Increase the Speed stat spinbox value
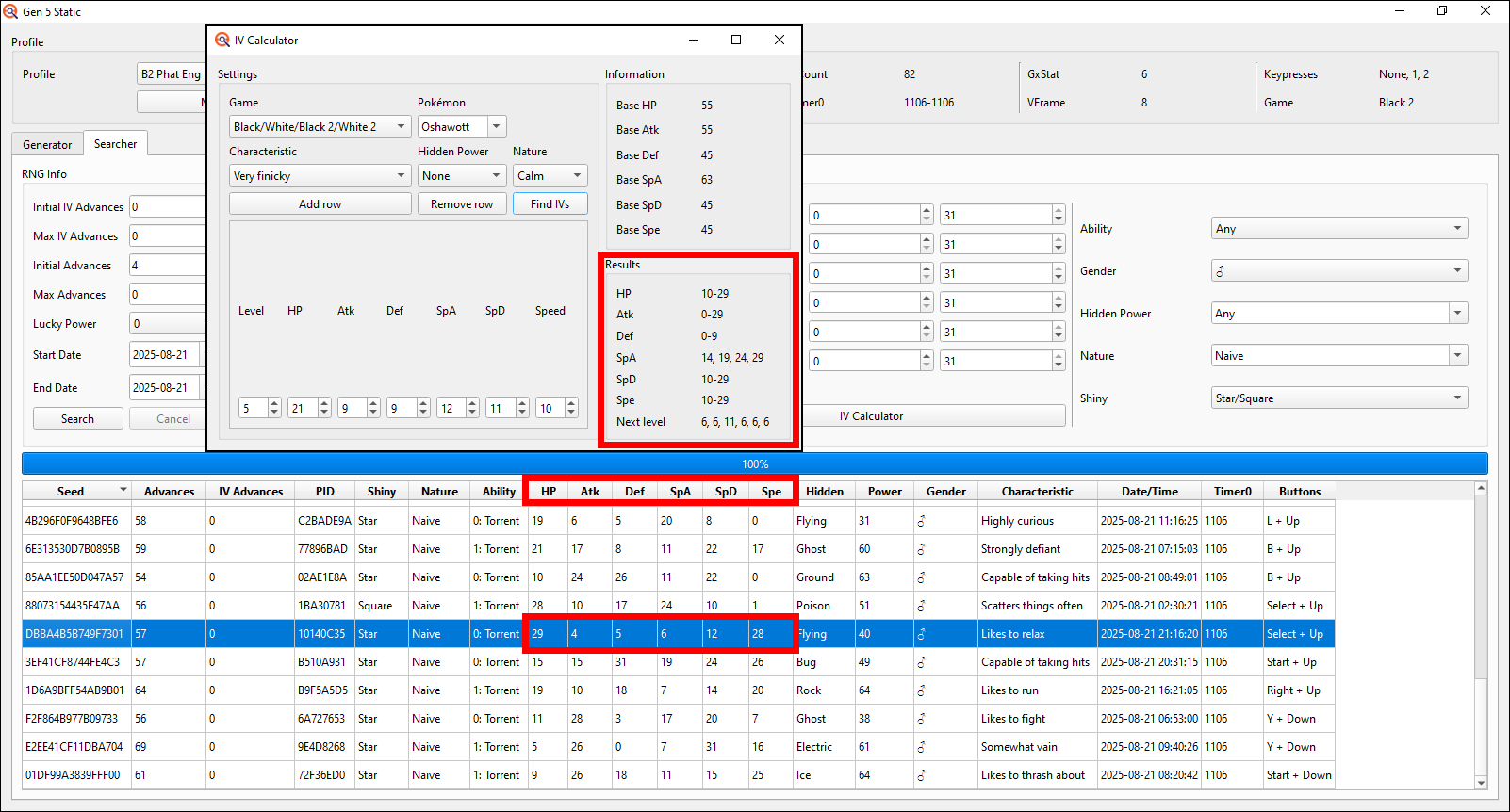Screen dimensions: 1510x812 tap(571, 403)
